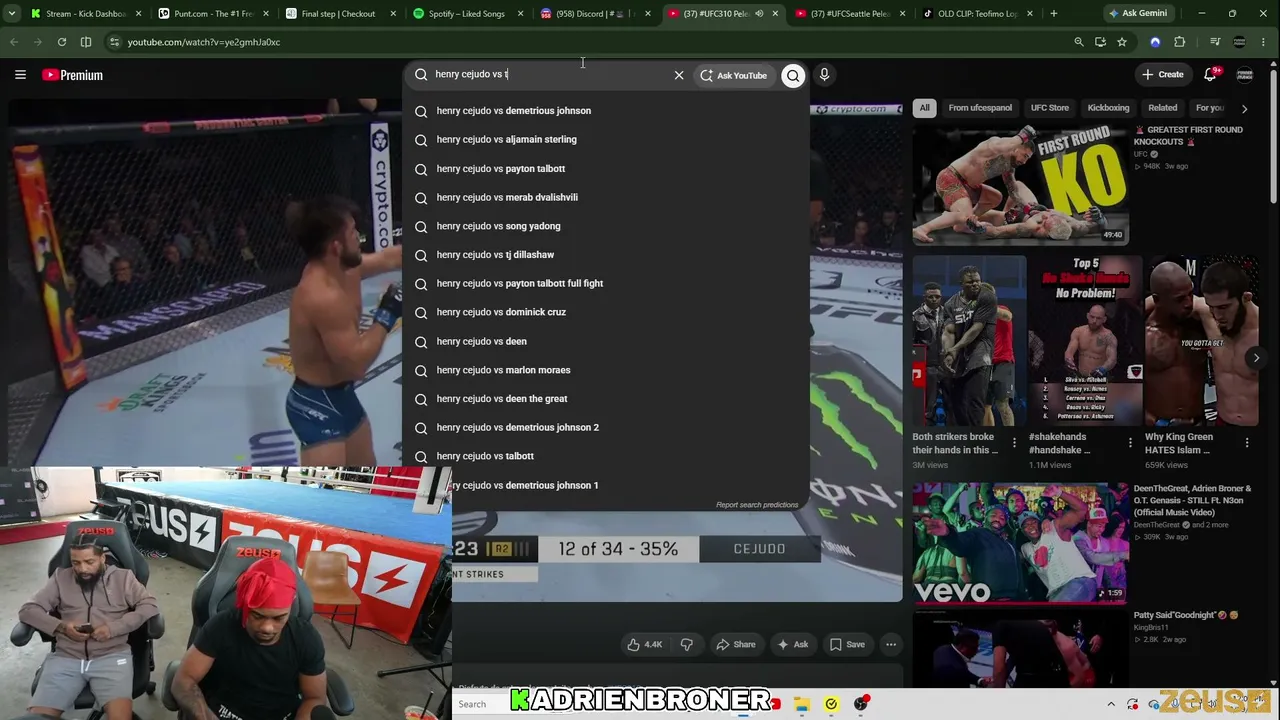Image resolution: width=1280 pixels, height=720 pixels.
Task: Open browser extensions puzzle icon
Action: coord(1180,42)
